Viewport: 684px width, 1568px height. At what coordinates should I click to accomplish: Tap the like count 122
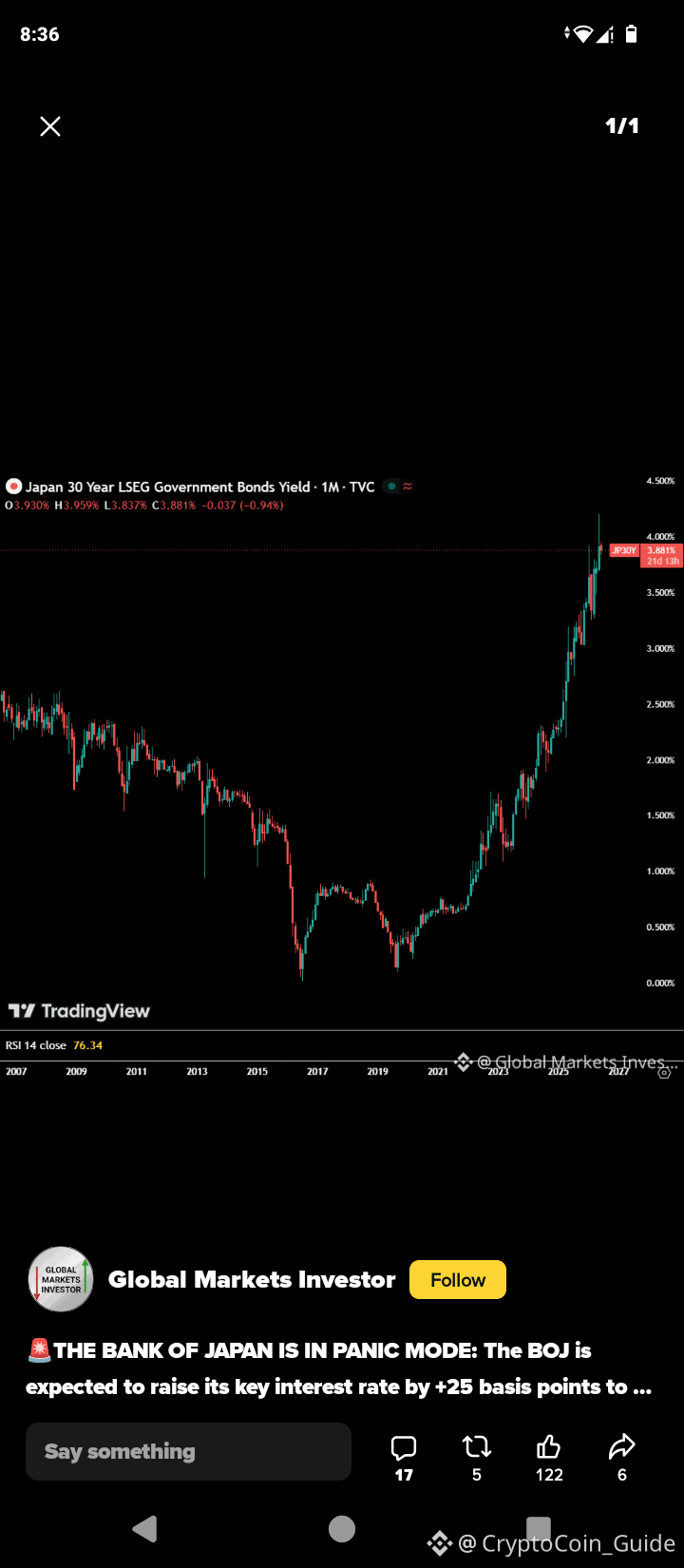point(549,1475)
